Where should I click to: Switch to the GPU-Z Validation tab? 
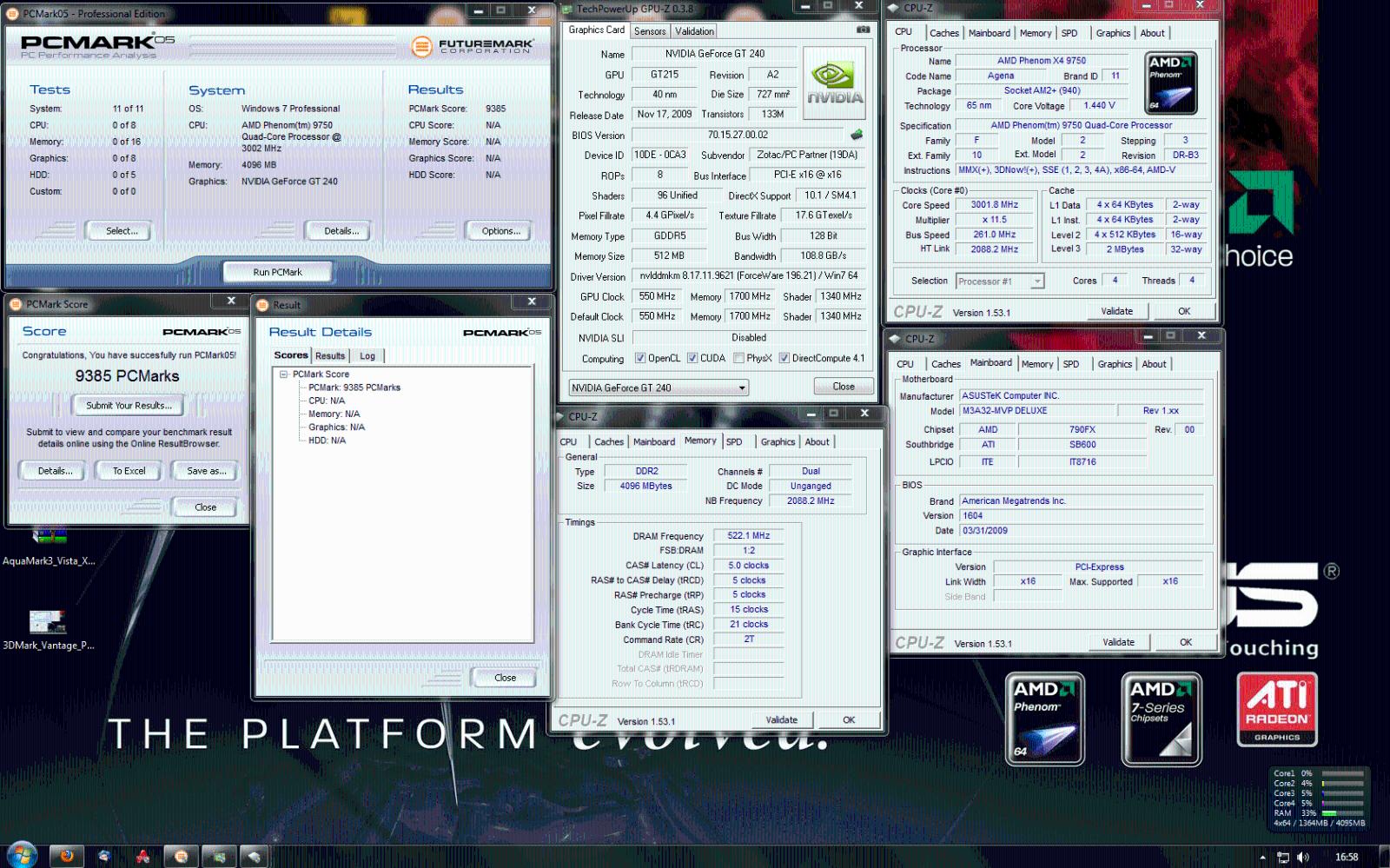point(695,31)
